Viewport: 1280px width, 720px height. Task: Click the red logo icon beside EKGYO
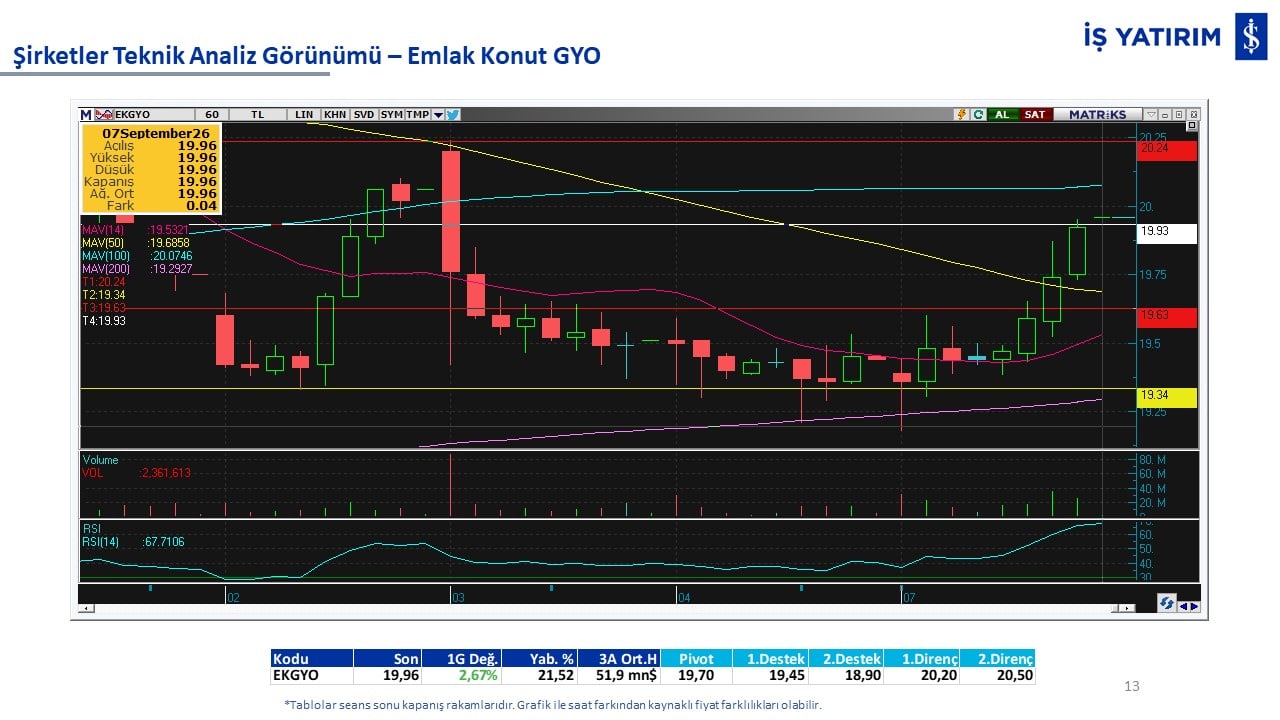tap(103, 114)
